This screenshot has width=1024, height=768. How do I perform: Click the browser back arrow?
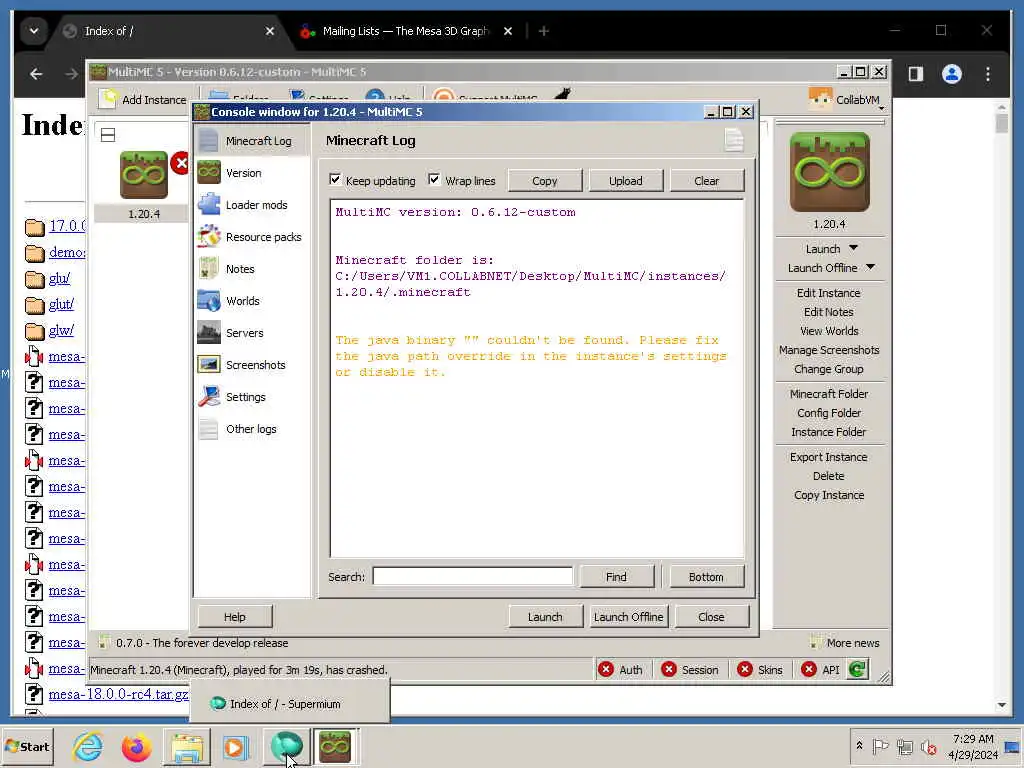click(x=37, y=74)
